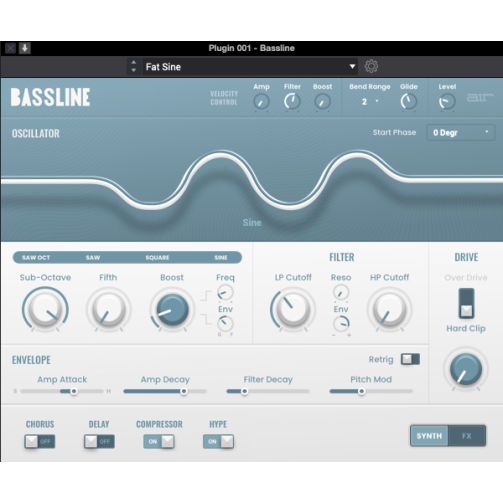Close the plugin window with X icon
Image resolution: width=503 pixels, height=503 pixels.
click(x=10, y=48)
